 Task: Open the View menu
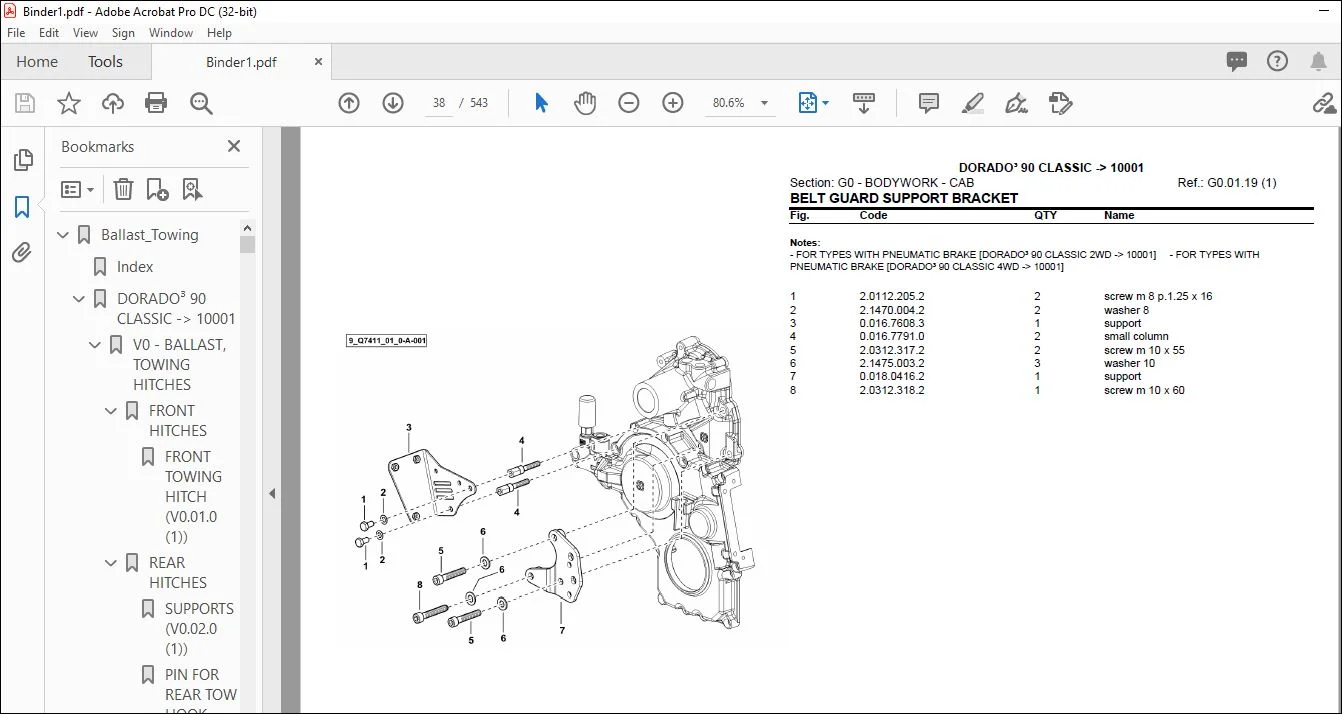86,33
